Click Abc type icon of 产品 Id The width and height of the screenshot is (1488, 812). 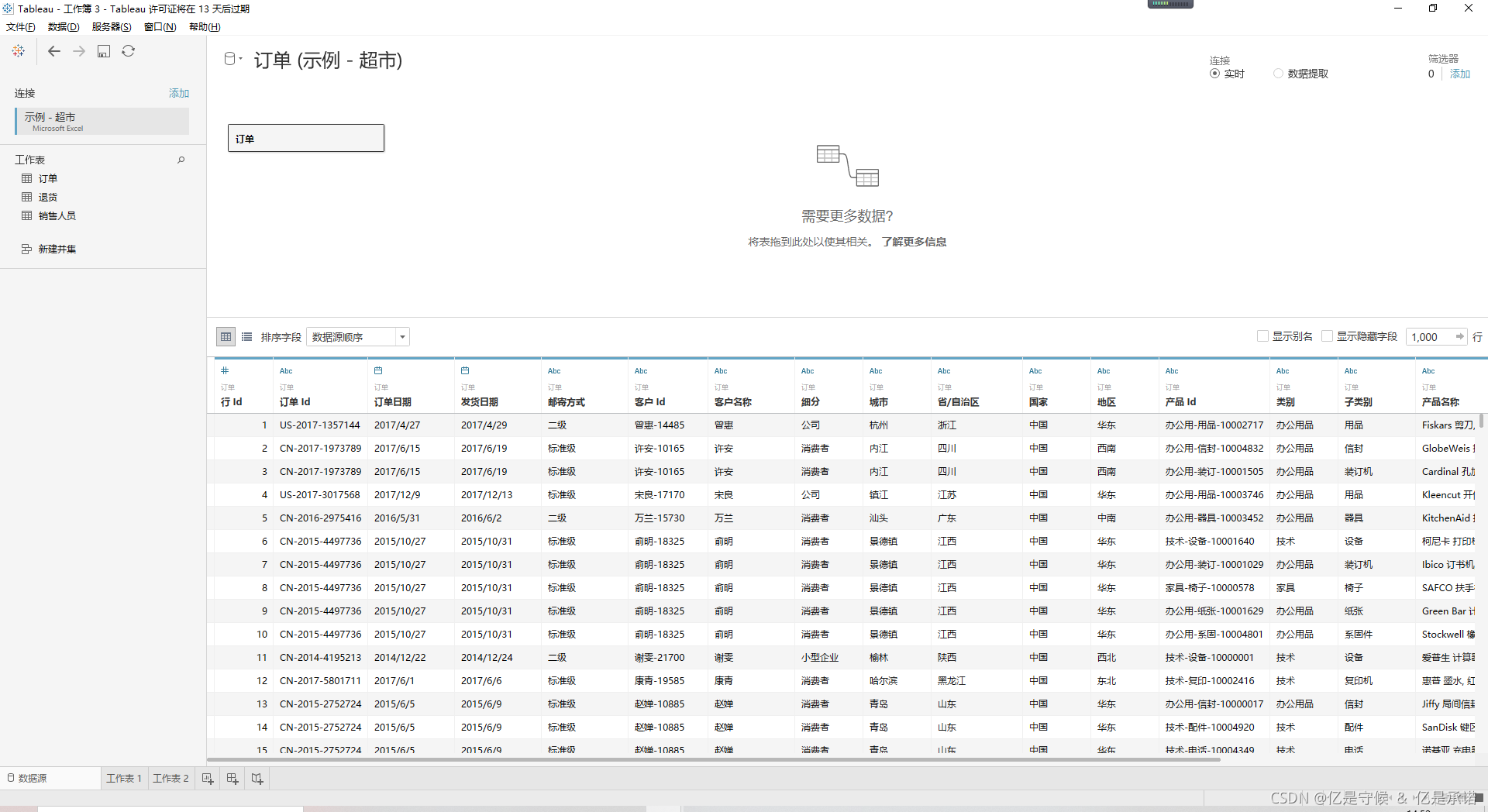(1172, 370)
